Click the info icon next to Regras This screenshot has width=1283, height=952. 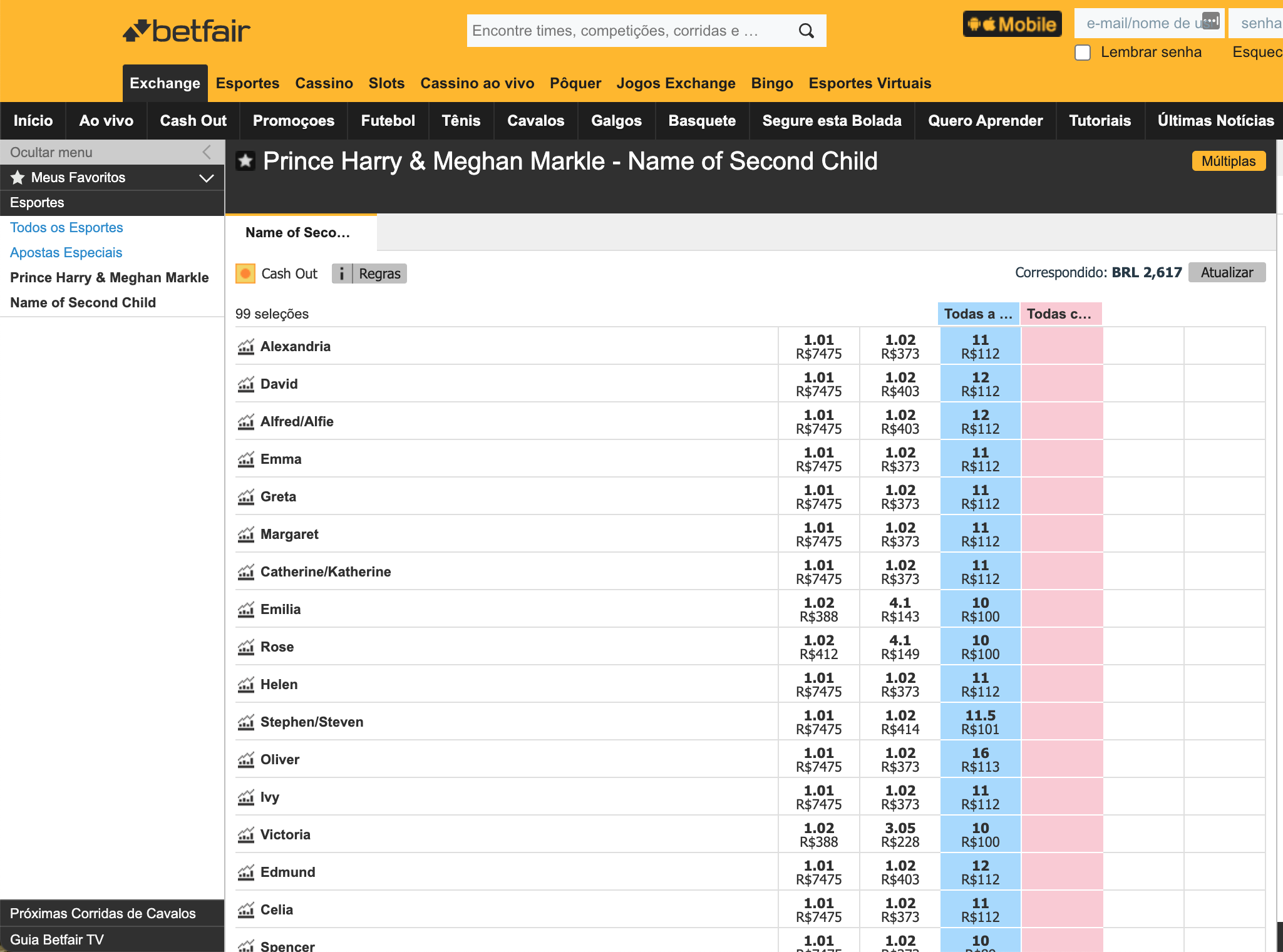tap(341, 274)
